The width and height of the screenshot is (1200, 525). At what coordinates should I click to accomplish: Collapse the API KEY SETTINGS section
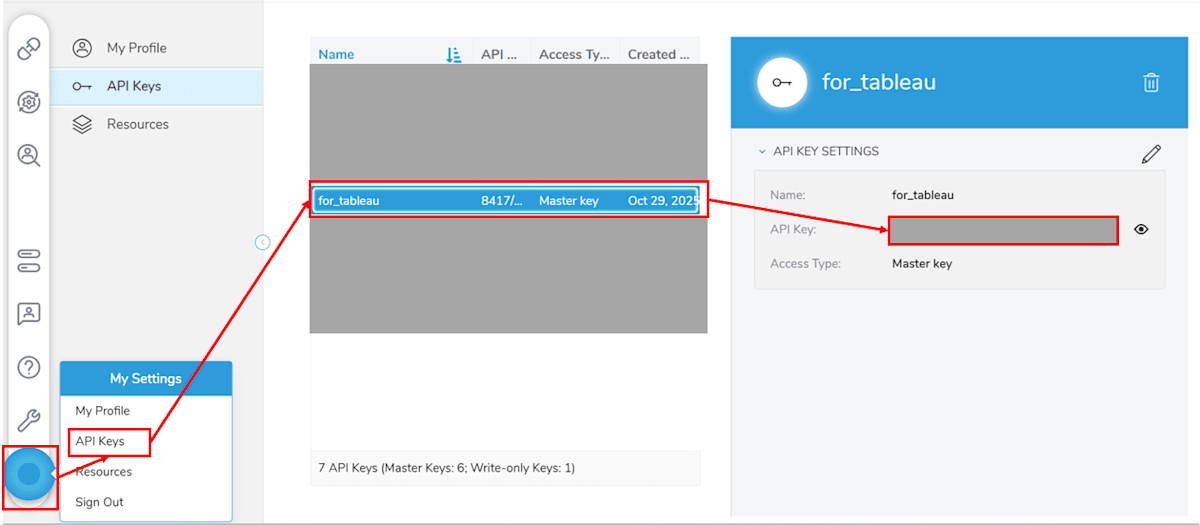pos(762,152)
